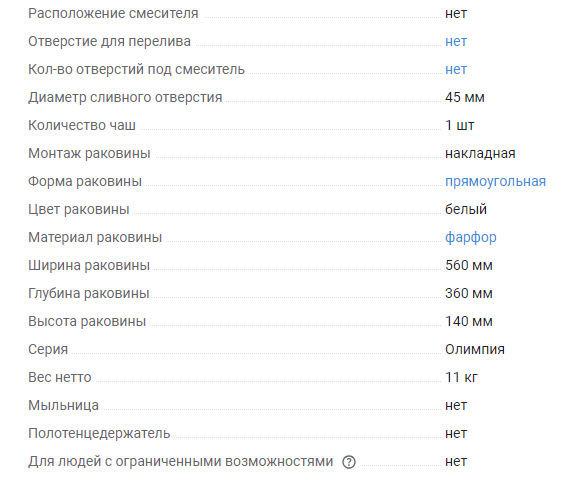Open the 'нет' link for Кол-во отверстий под смеситель

click(x=456, y=69)
